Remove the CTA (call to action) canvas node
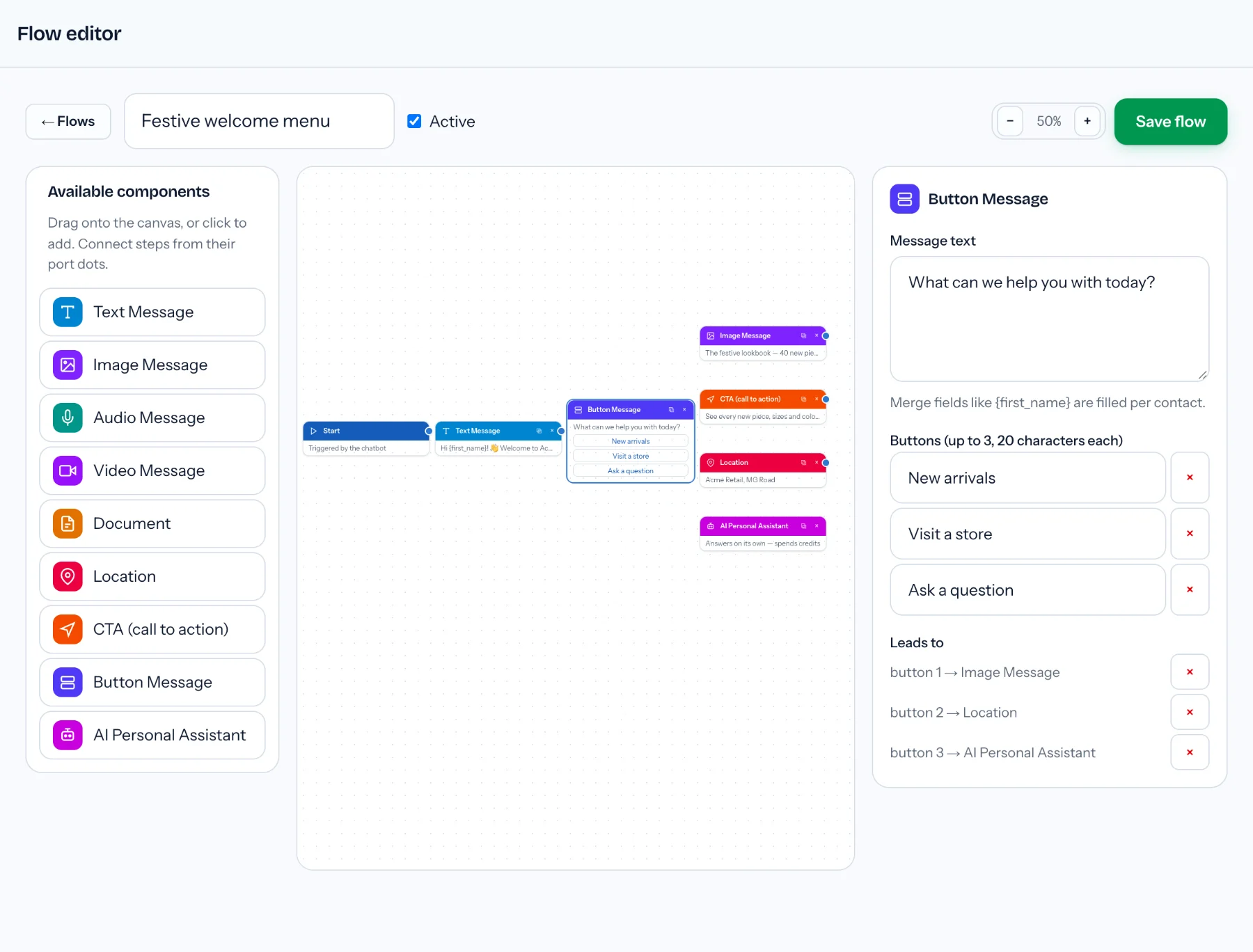The image size is (1253, 952). pos(817,399)
